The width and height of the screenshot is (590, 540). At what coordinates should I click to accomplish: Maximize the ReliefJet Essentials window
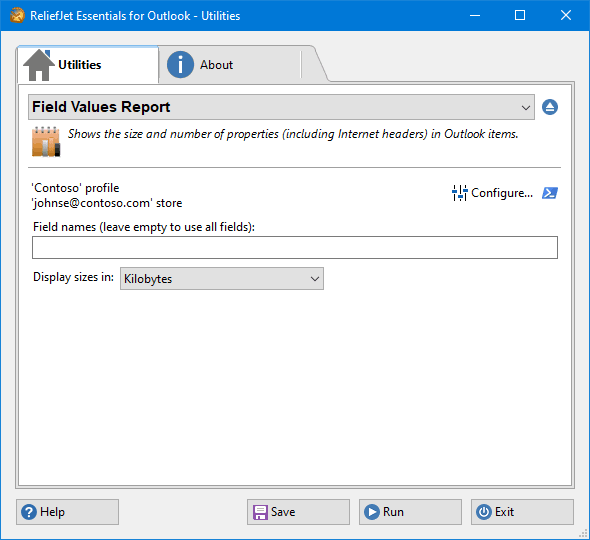pos(520,15)
